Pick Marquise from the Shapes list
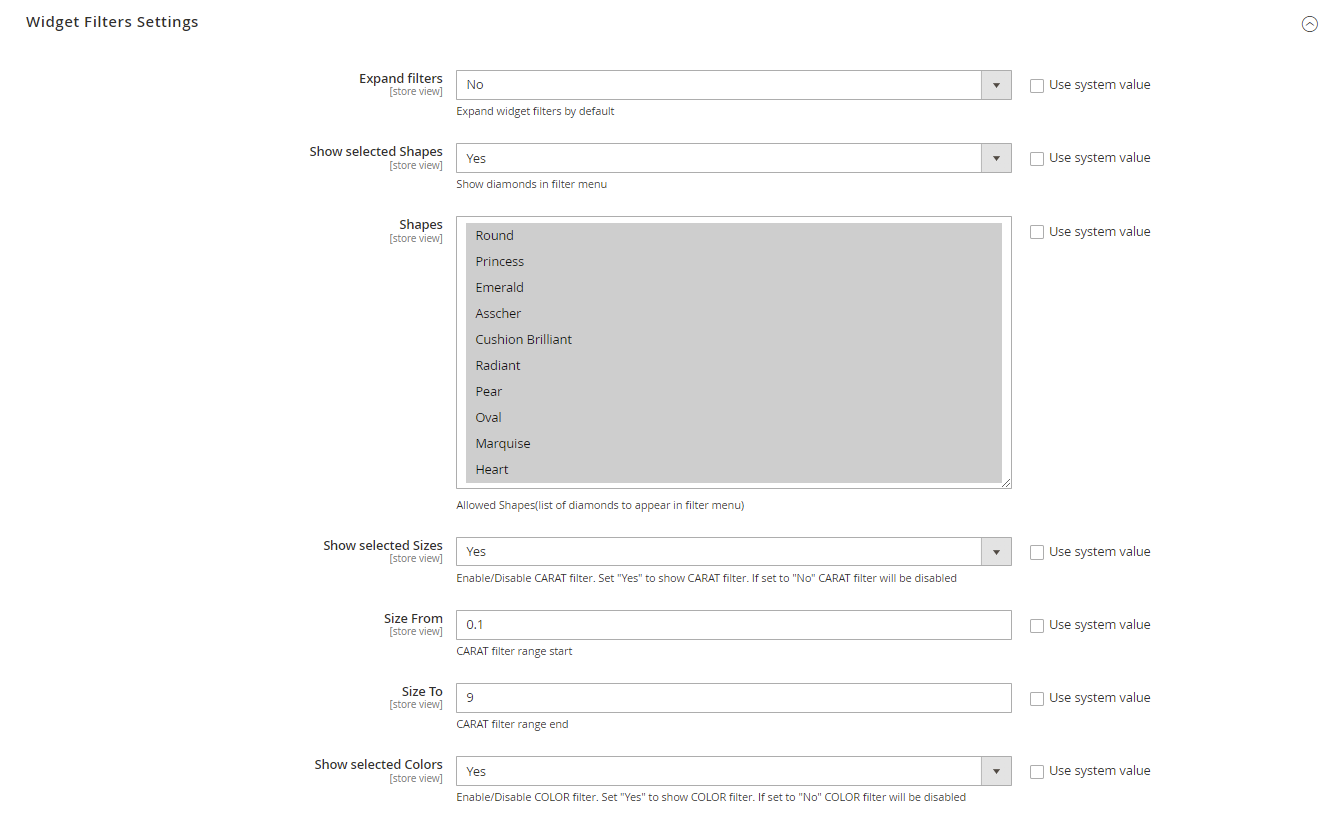Viewport: 1334px width, 815px height. point(503,444)
